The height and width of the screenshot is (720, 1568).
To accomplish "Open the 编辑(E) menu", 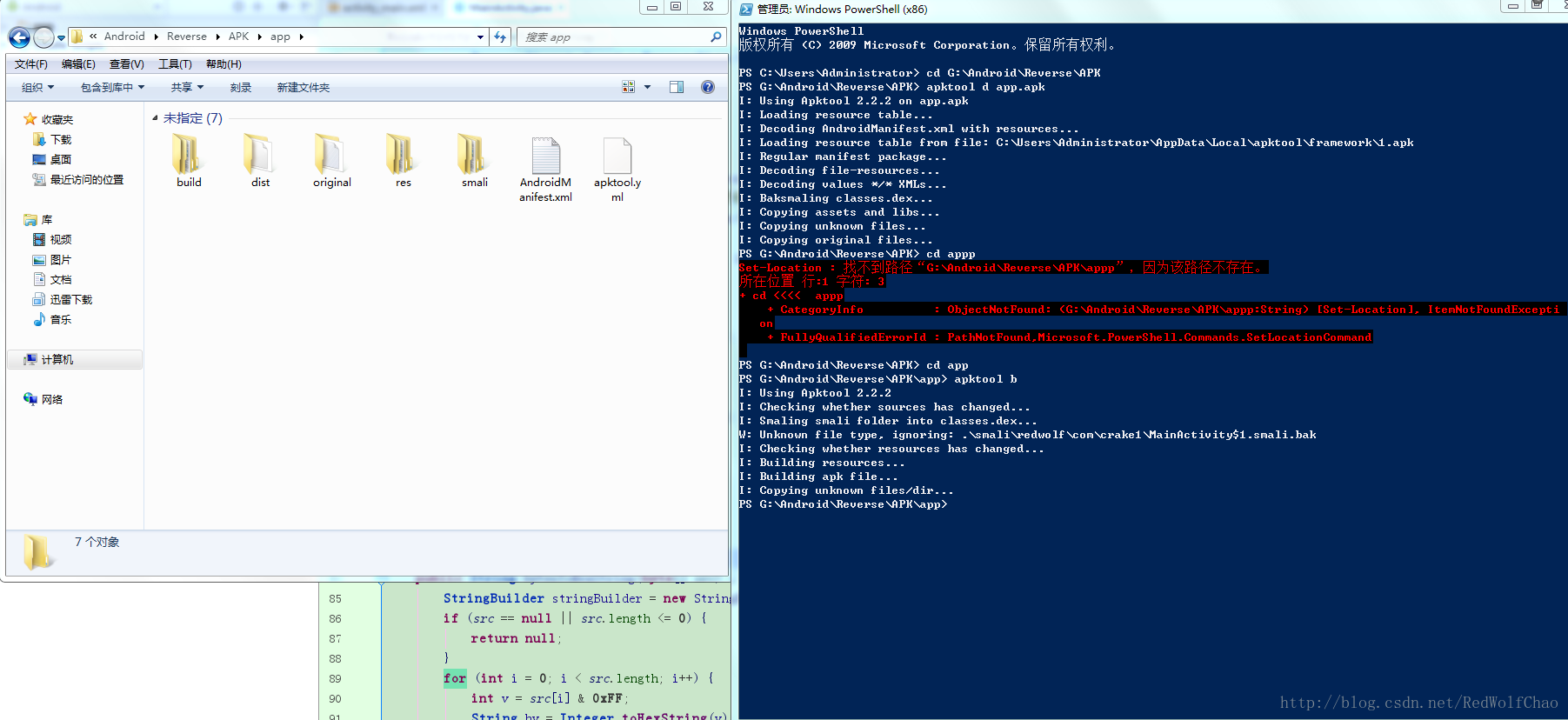I will (78, 64).
